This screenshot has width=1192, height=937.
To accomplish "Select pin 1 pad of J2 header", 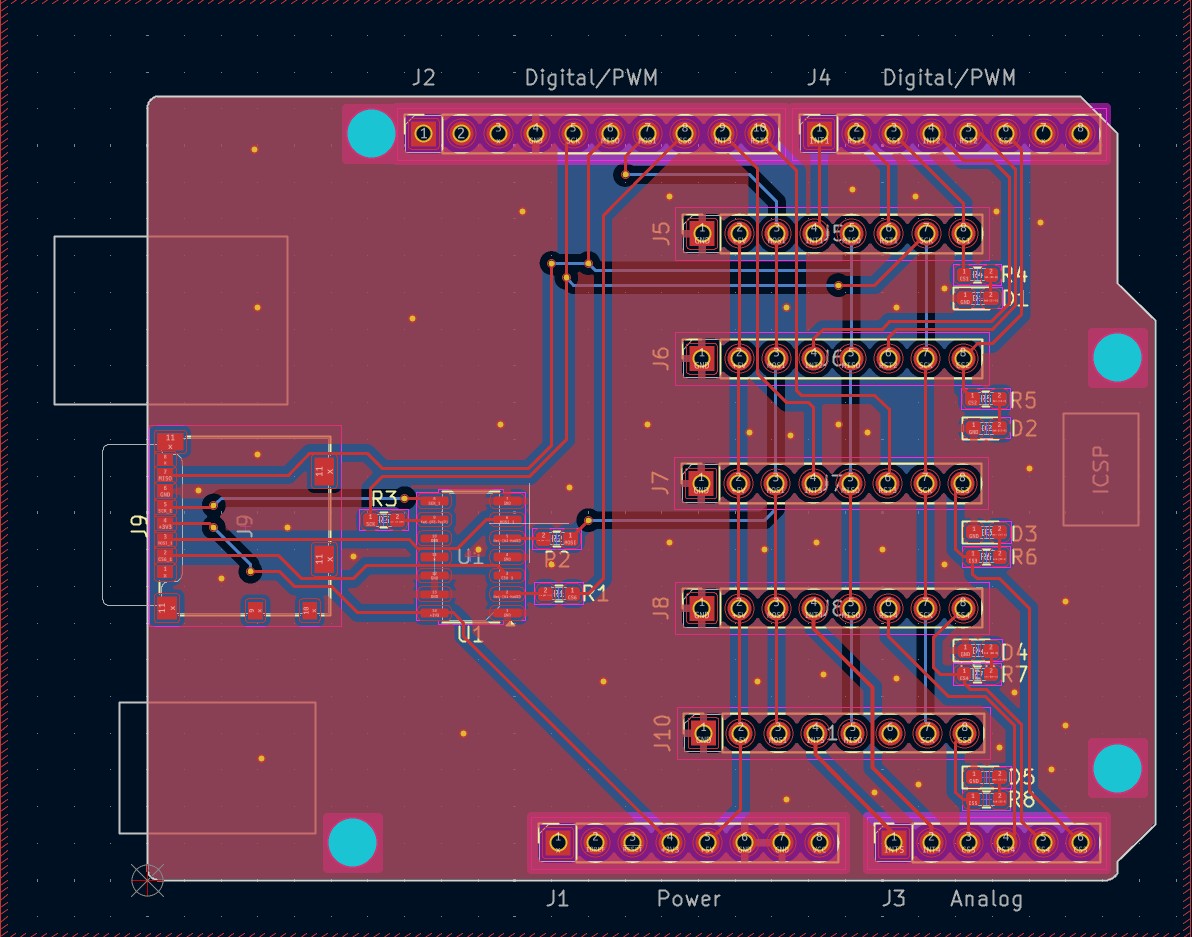I will (x=423, y=133).
